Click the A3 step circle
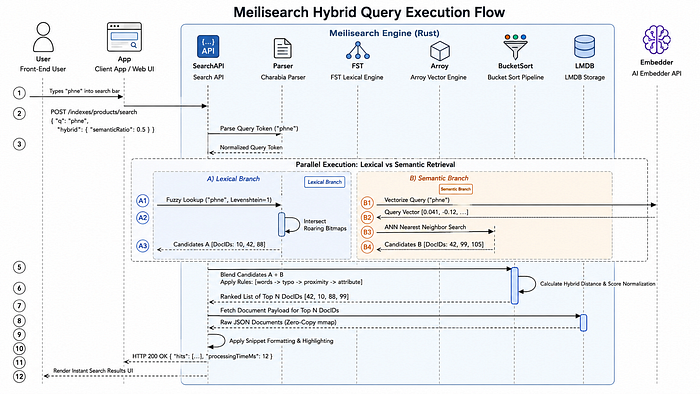Screen dimensions: 700x394 (142, 246)
